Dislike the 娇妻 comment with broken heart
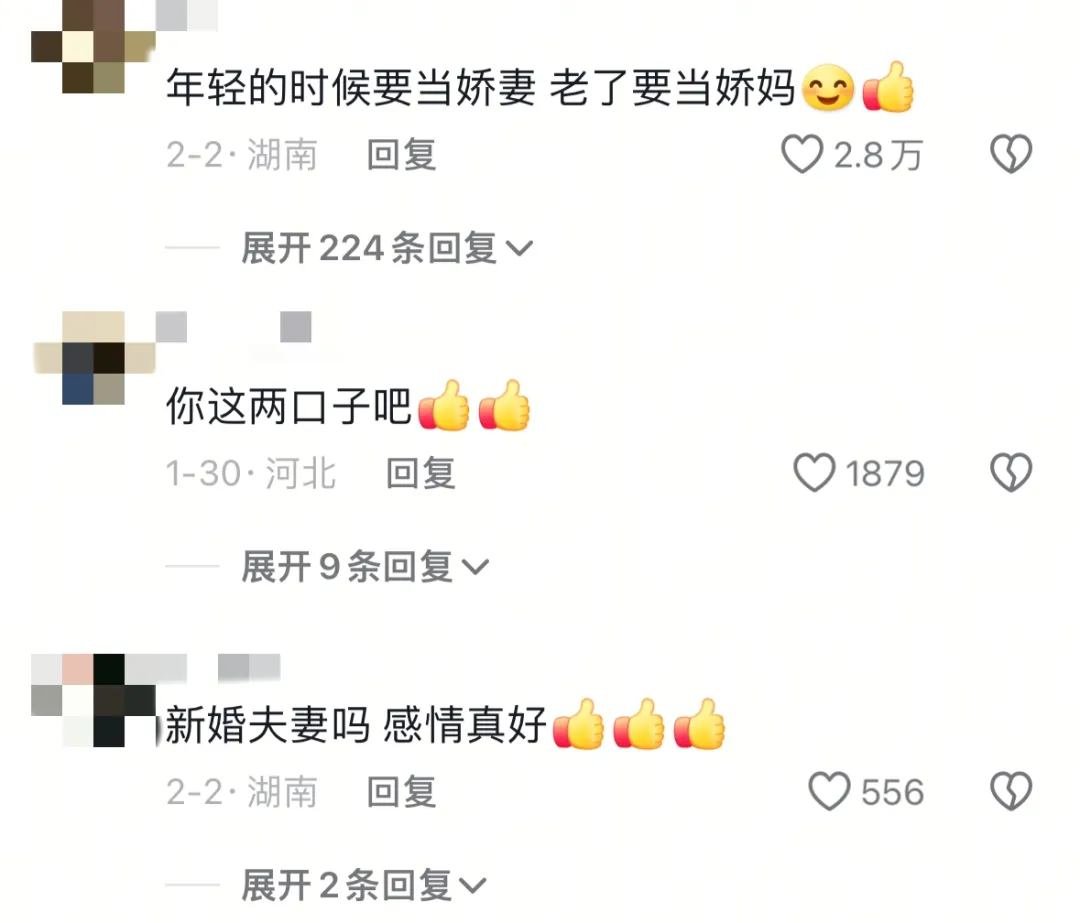Image resolution: width=1080 pixels, height=923 pixels. click(x=1010, y=154)
